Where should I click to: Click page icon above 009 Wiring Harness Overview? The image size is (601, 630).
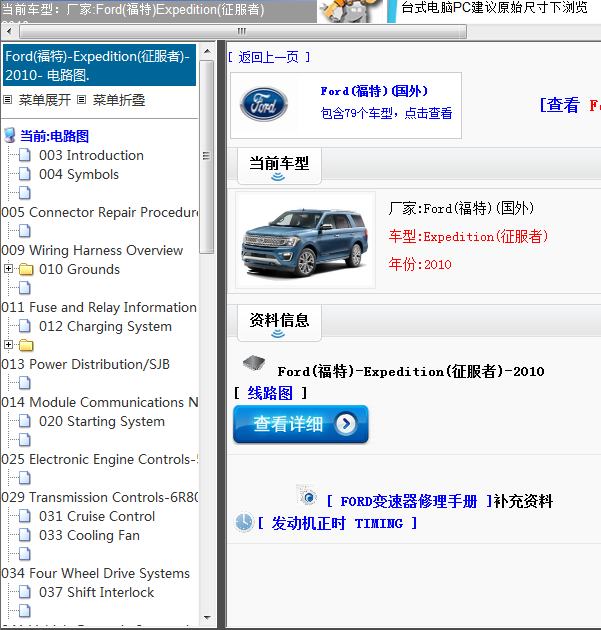point(25,231)
